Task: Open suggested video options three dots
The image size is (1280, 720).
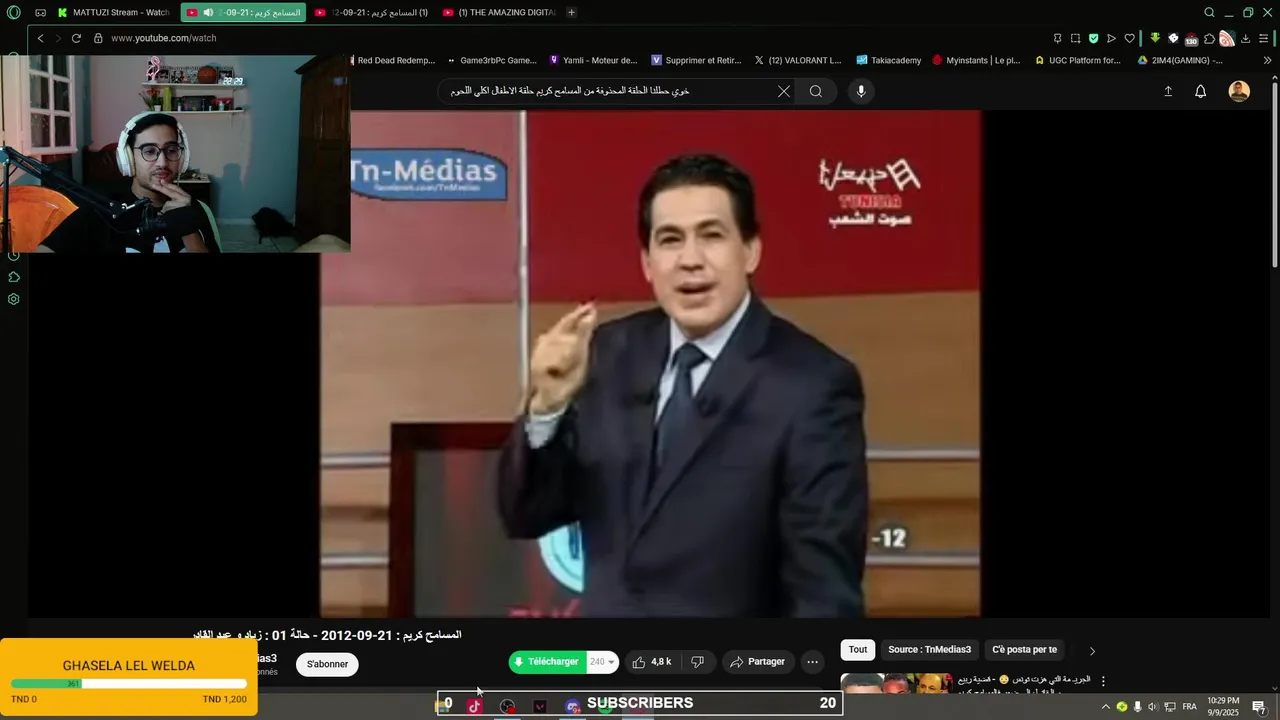Action: tap(1104, 681)
